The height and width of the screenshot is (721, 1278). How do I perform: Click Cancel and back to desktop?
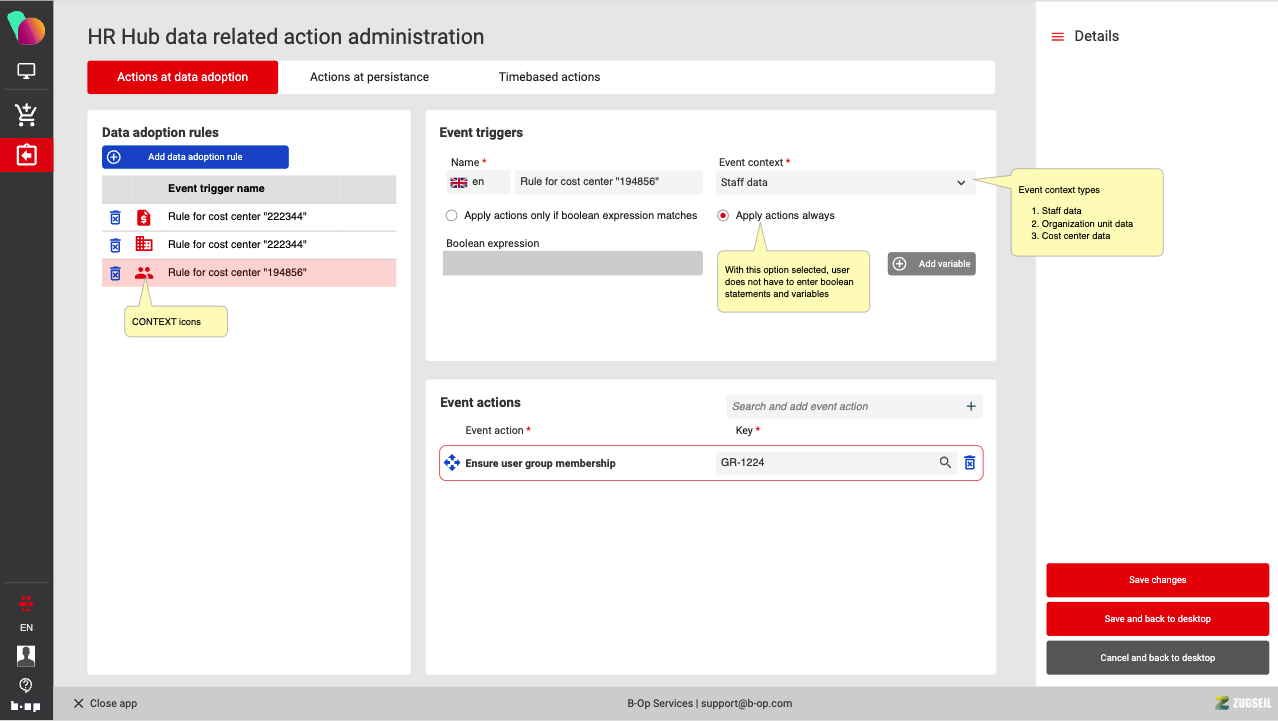click(1157, 658)
